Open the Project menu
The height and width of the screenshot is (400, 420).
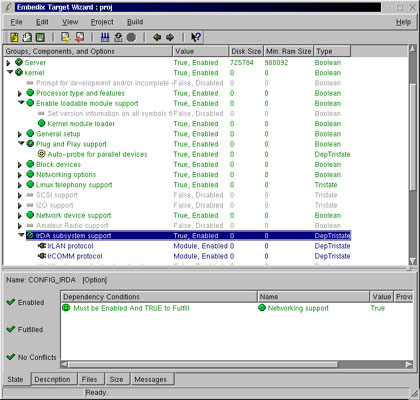point(102,22)
